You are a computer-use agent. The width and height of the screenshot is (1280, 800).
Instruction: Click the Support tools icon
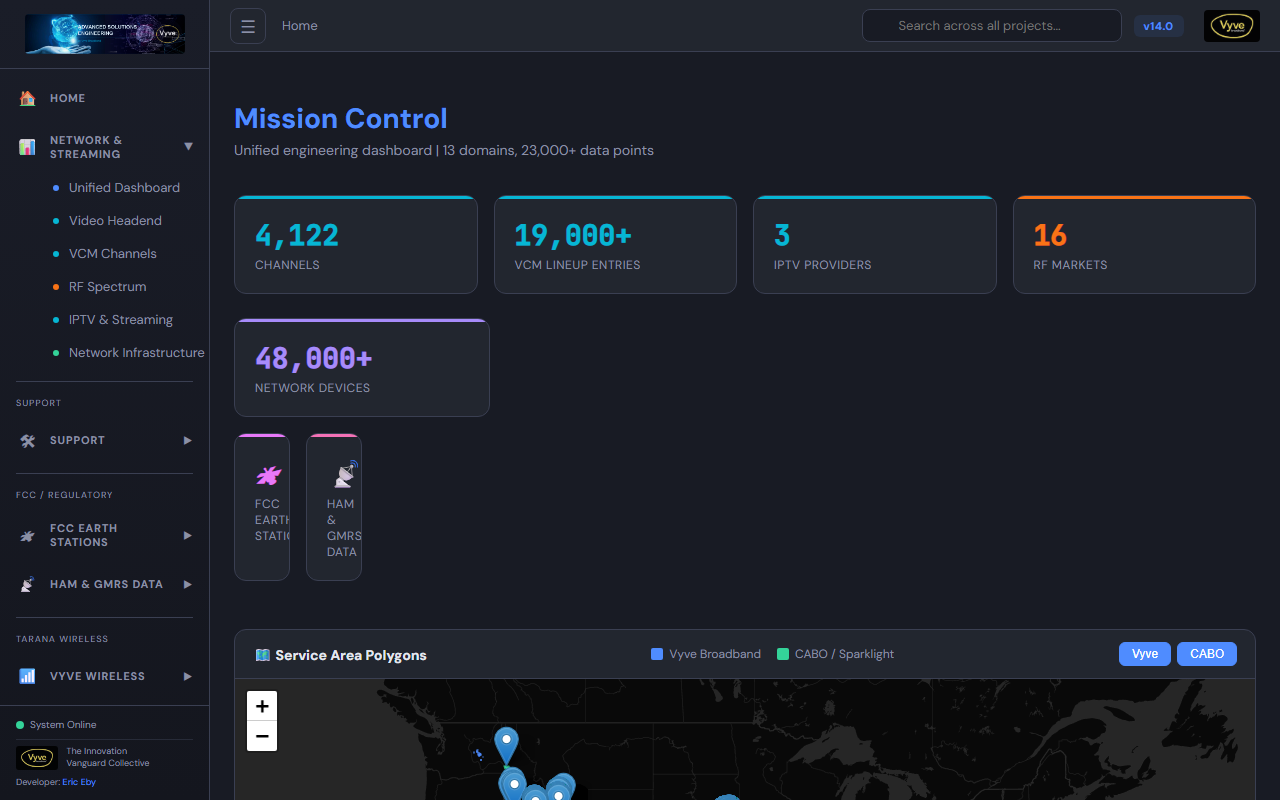point(27,440)
